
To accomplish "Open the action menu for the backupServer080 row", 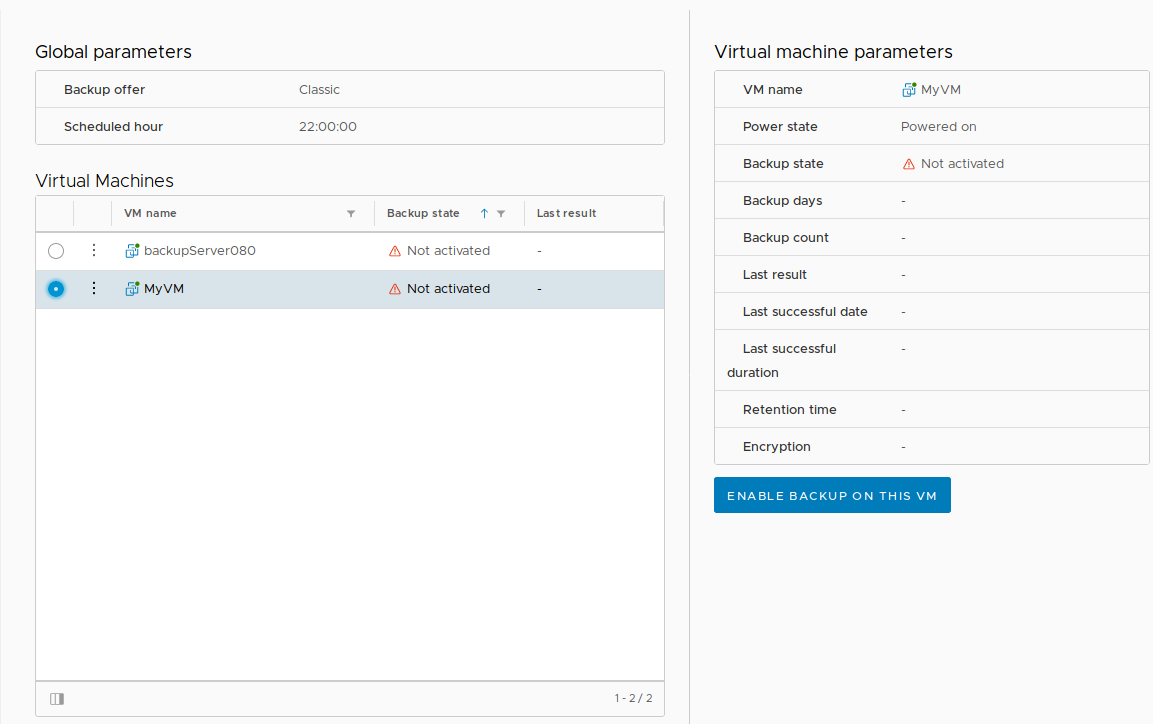I will pos(93,250).
